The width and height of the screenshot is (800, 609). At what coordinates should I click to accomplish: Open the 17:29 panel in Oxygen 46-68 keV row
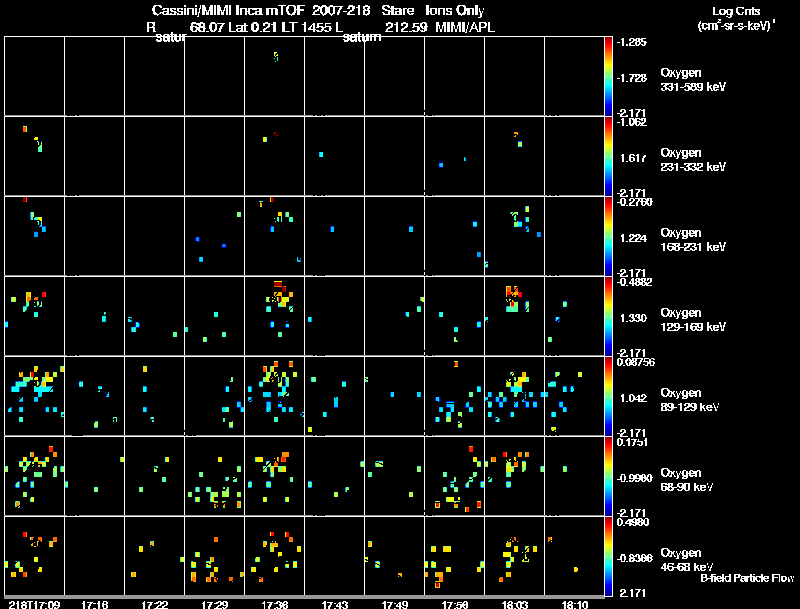click(x=214, y=556)
